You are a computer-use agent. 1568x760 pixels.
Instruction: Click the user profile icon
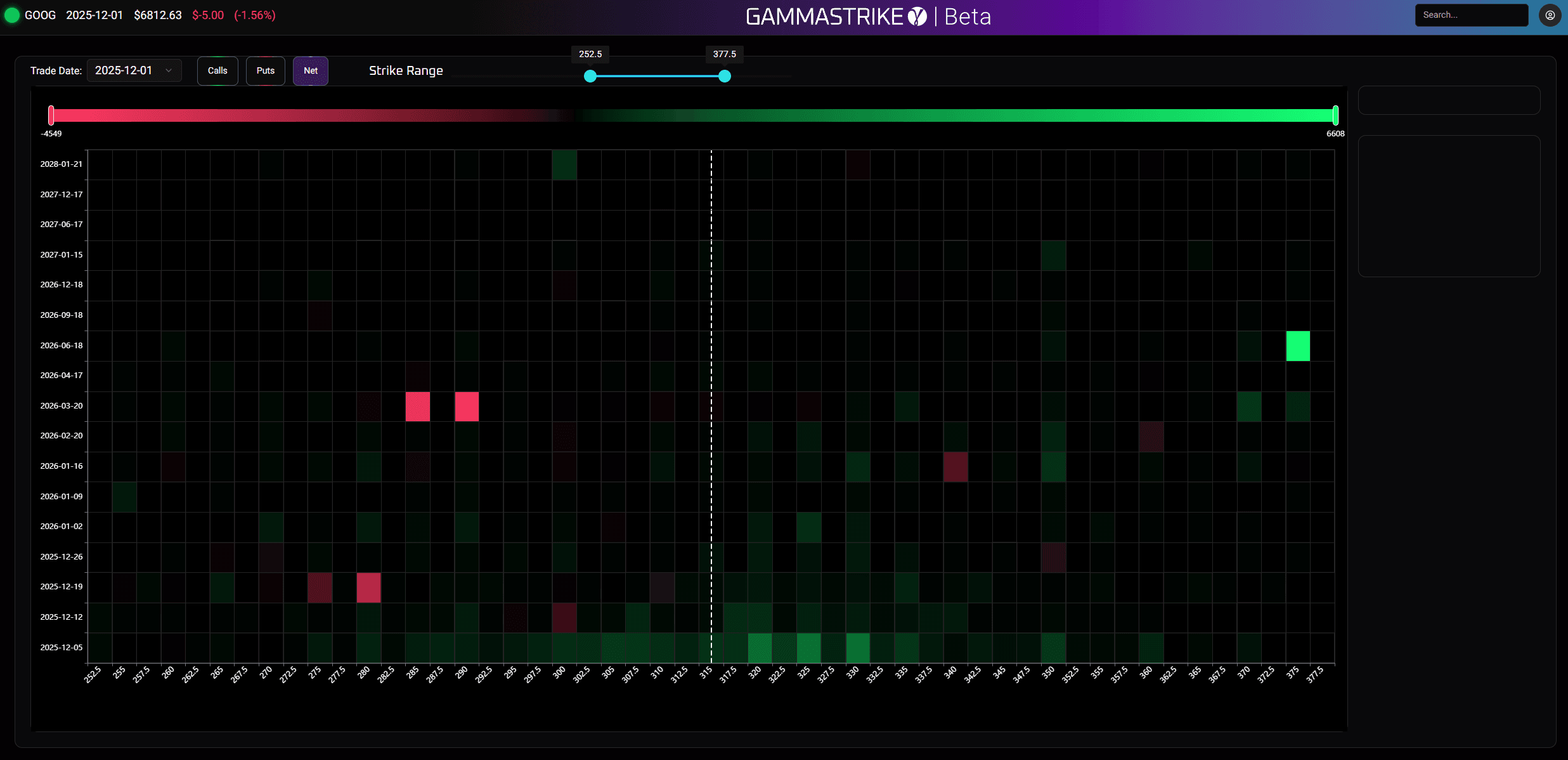[1550, 15]
